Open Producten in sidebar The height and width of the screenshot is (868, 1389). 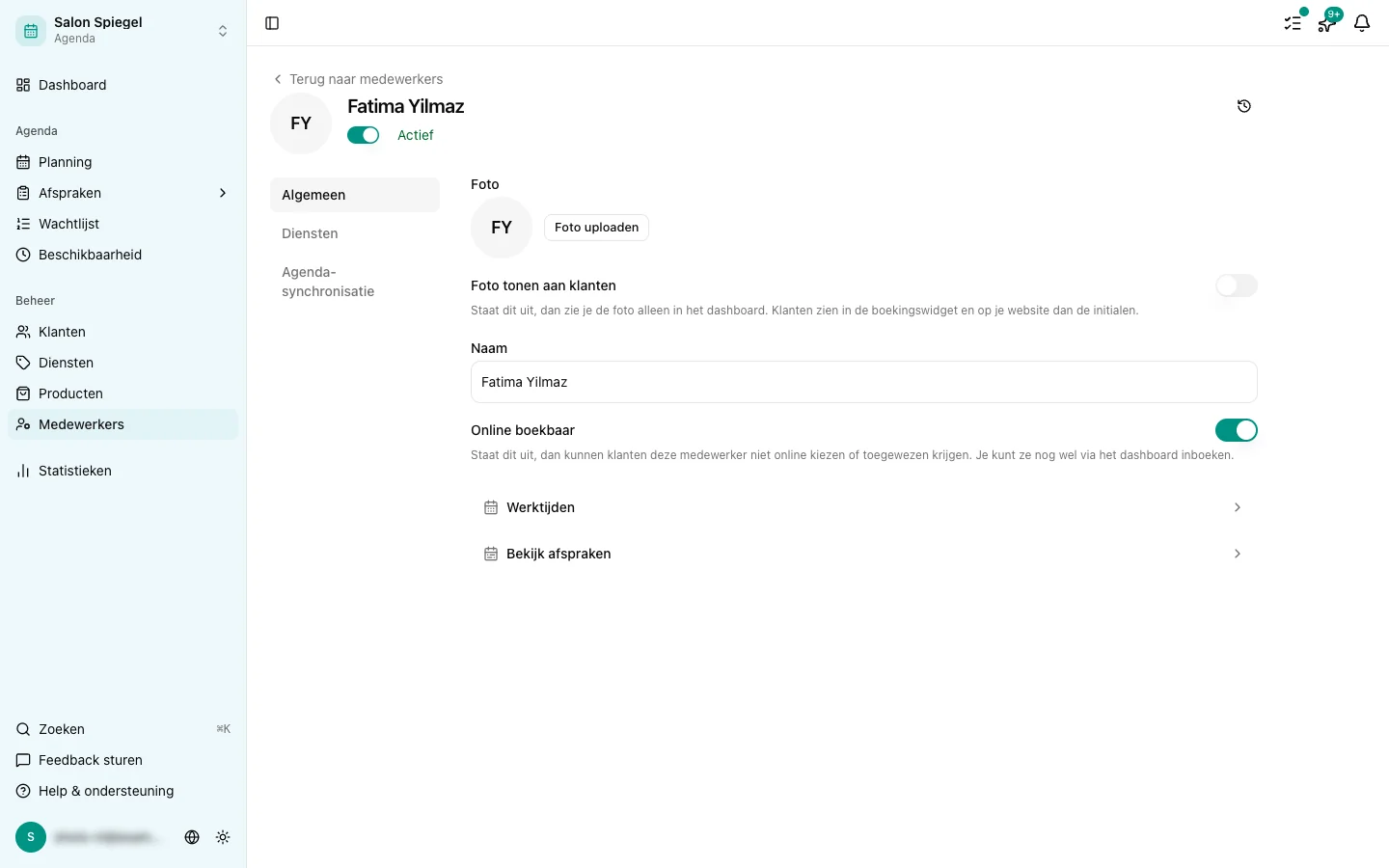123,393
